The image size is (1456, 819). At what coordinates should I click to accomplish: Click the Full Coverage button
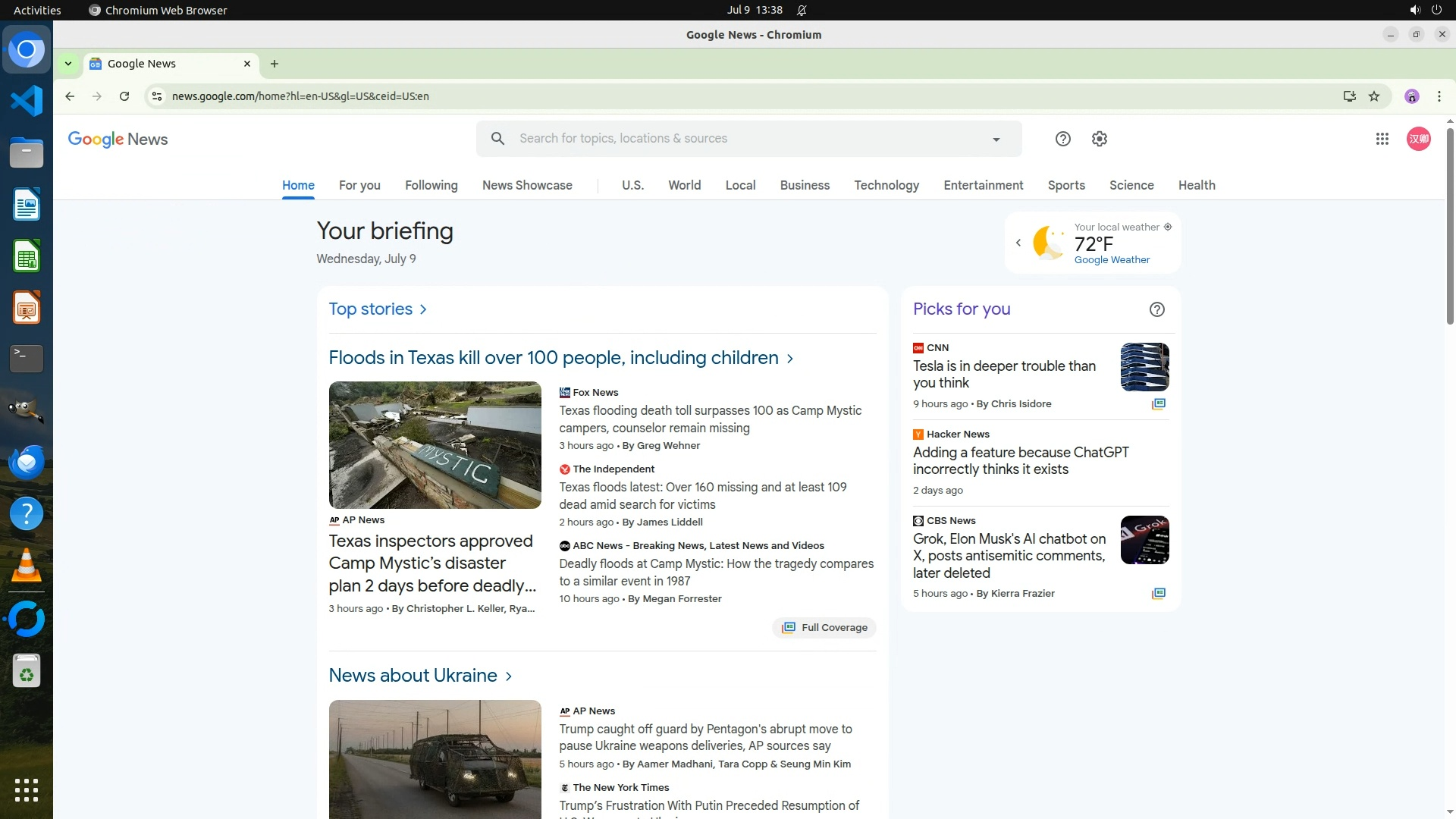(824, 628)
